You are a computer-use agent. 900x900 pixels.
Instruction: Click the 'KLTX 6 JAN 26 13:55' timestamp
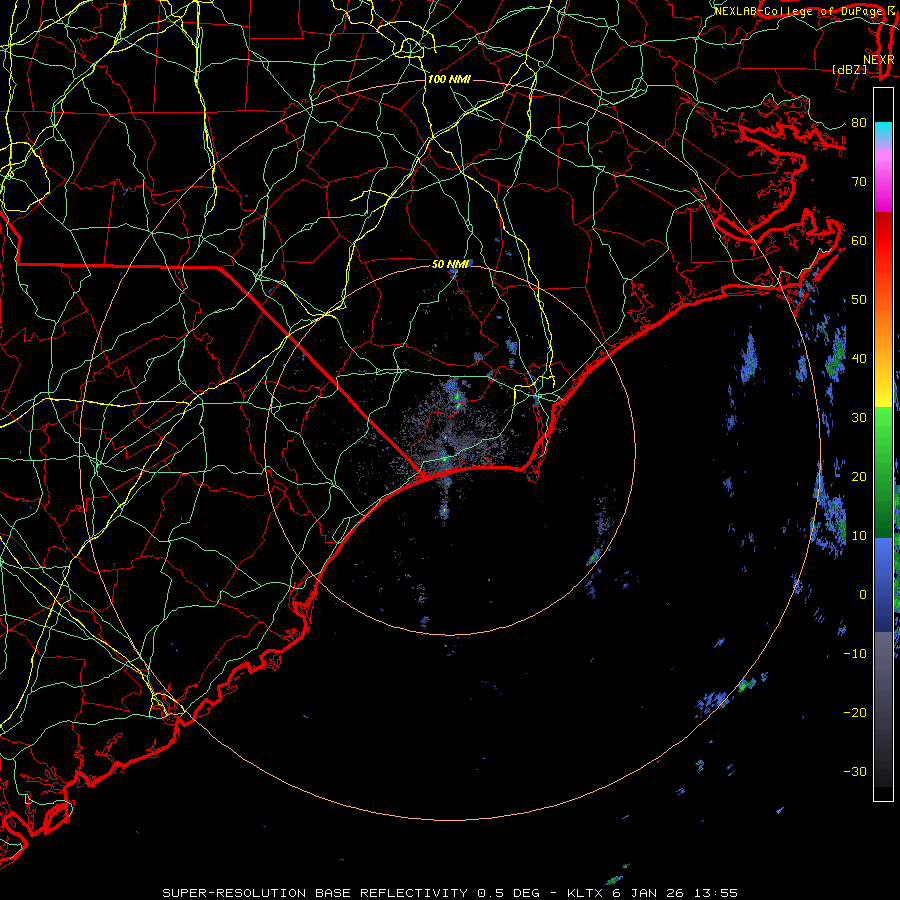[x=653, y=893]
